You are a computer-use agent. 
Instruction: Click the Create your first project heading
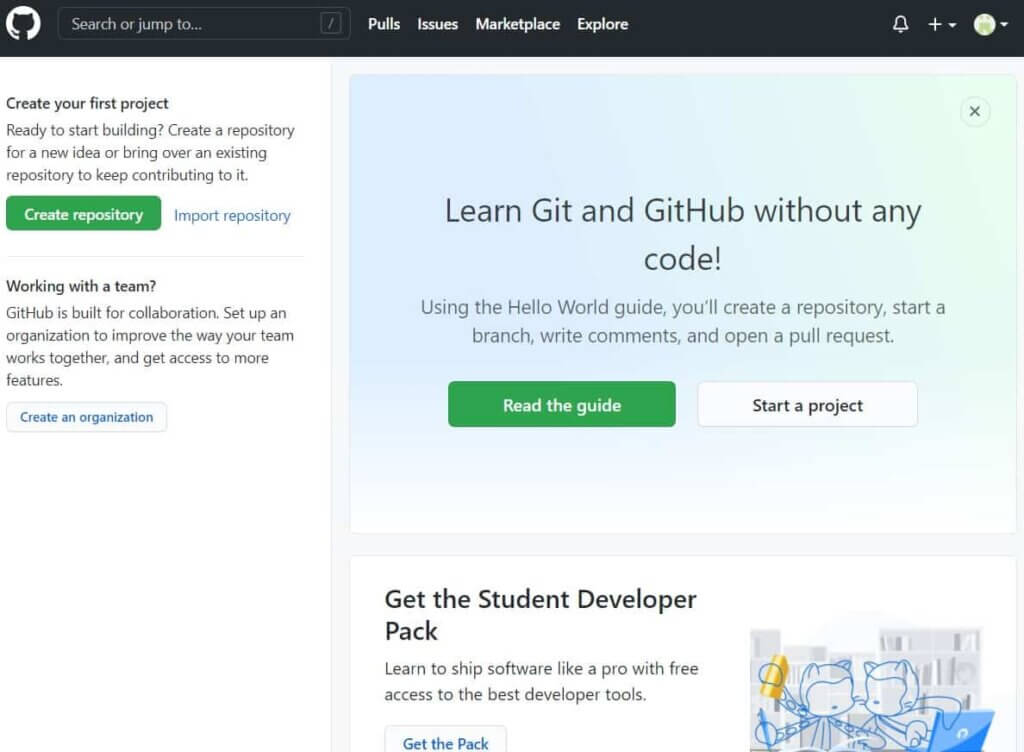click(x=88, y=103)
